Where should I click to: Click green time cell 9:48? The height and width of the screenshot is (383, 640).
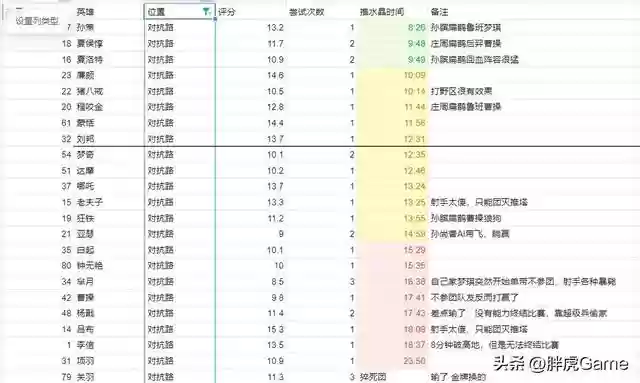coord(416,43)
